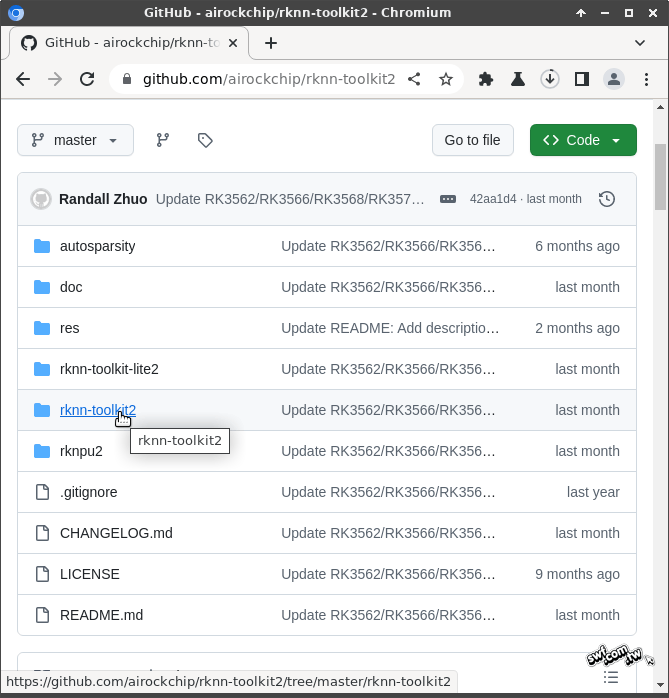Click the rknpu2 folder icon
The image size is (669, 698).
pyautogui.click(x=42, y=451)
